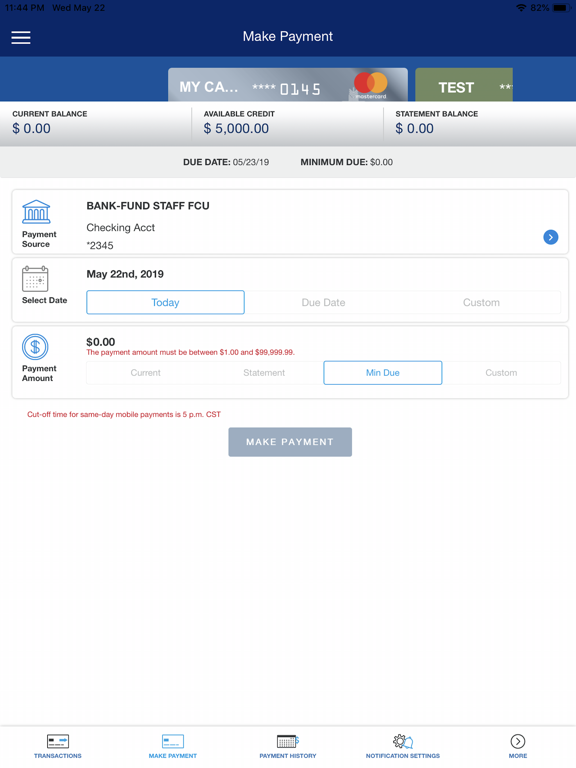Screen dimensions: 576x768
Task: Click the May 22nd, 2019 date text
Action: pos(125,274)
